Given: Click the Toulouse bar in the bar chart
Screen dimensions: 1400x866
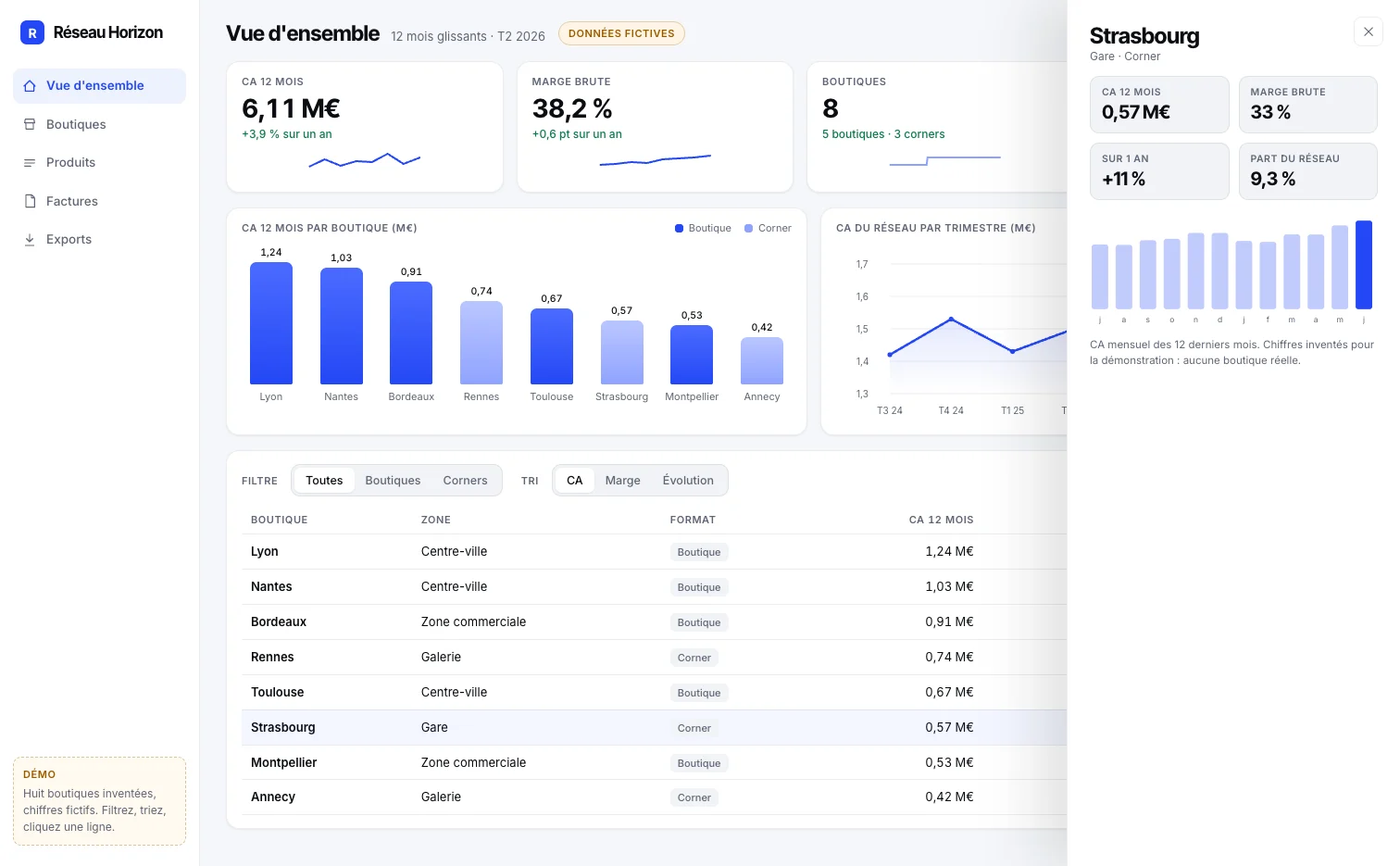Looking at the screenshot, I should [552, 346].
